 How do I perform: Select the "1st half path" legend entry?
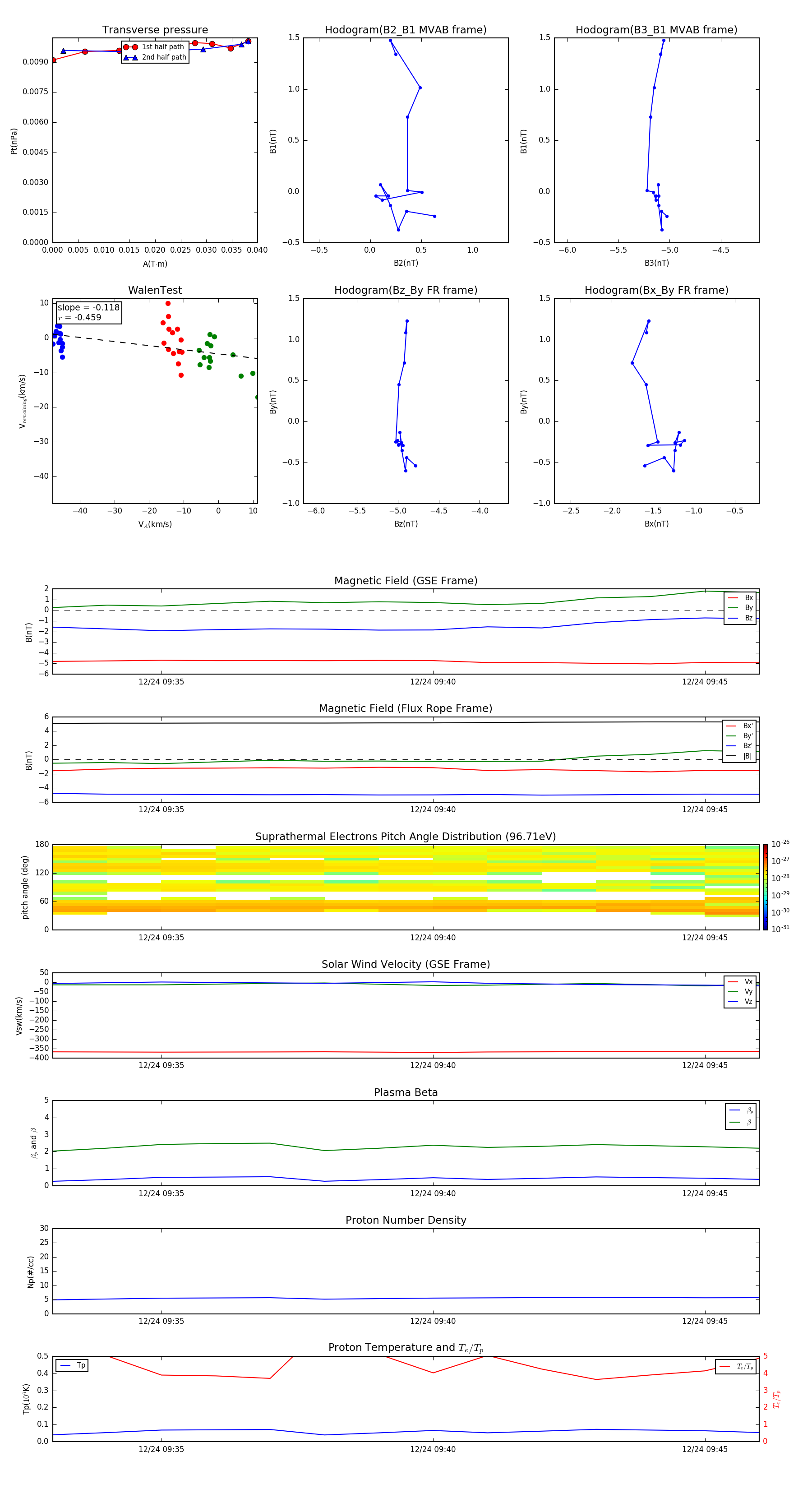click(x=154, y=47)
